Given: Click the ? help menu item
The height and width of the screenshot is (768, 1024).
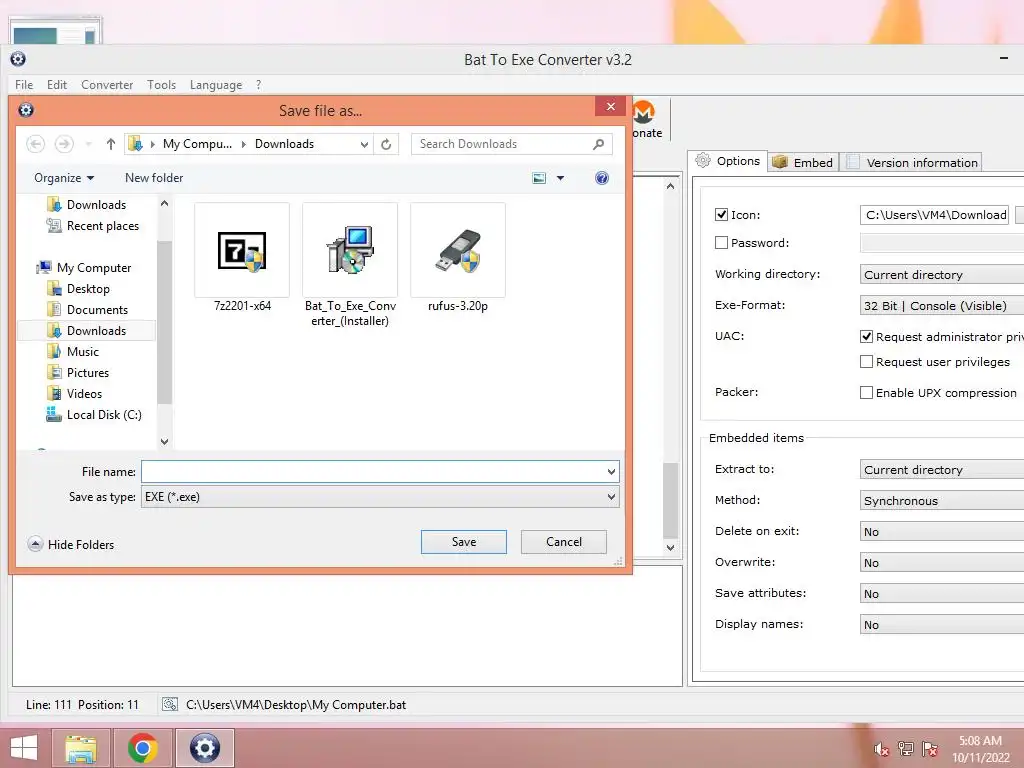Looking at the screenshot, I should click(x=259, y=85).
